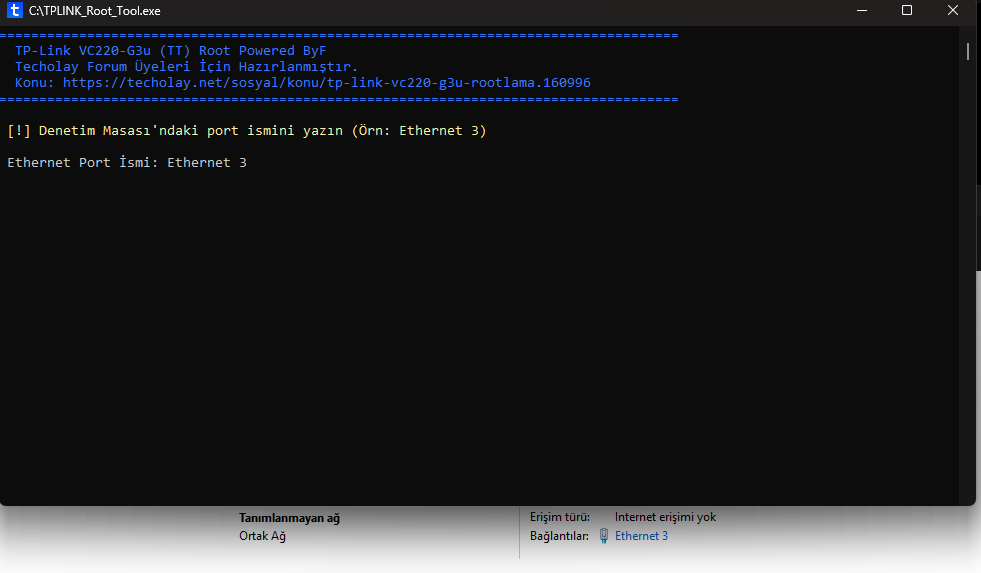Click the 'Ortak Ağ' network type text
Screen dimensions: 981x573
click(x=262, y=536)
